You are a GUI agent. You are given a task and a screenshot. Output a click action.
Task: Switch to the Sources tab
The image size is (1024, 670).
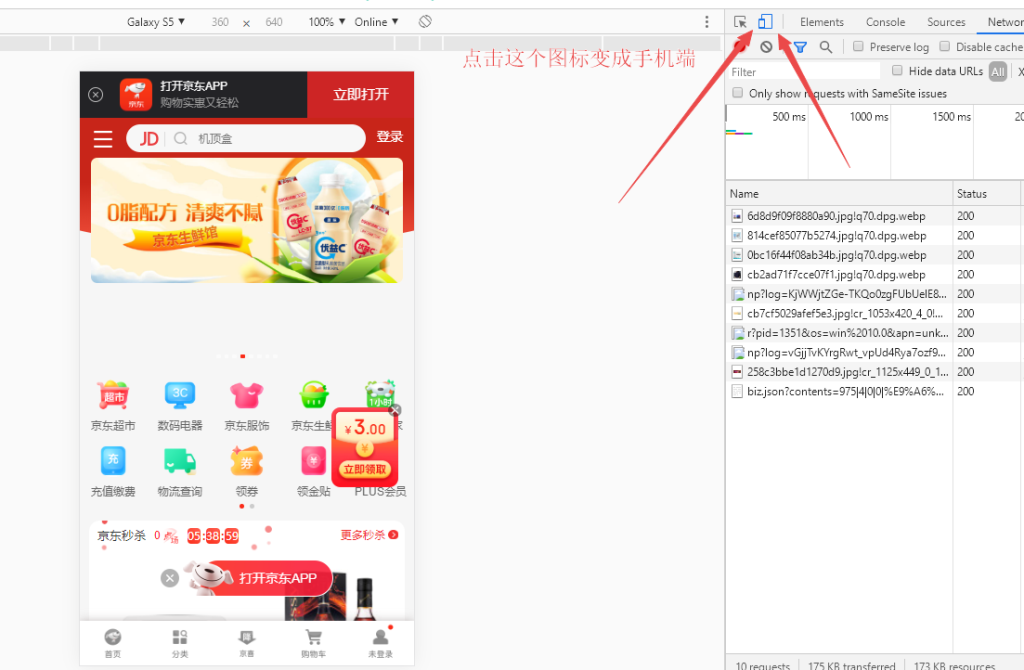pos(946,22)
